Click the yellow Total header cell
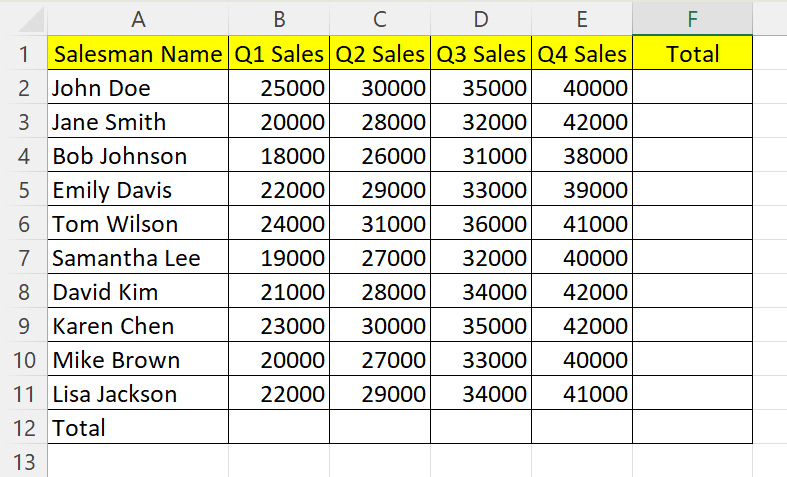787x477 pixels. coord(692,54)
